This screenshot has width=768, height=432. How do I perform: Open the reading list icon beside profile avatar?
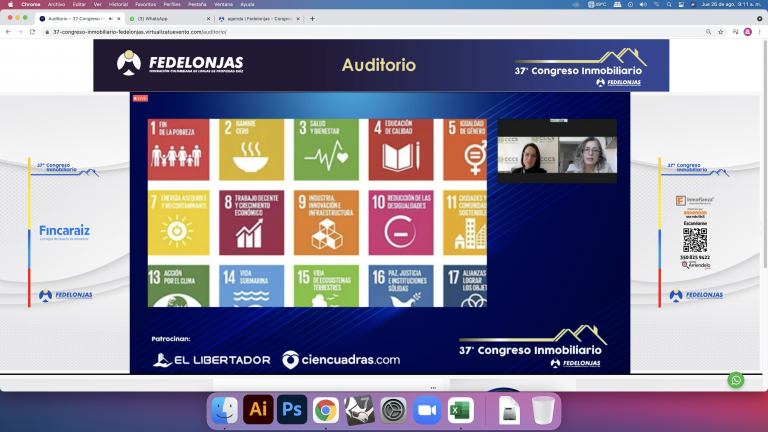tap(735, 32)
